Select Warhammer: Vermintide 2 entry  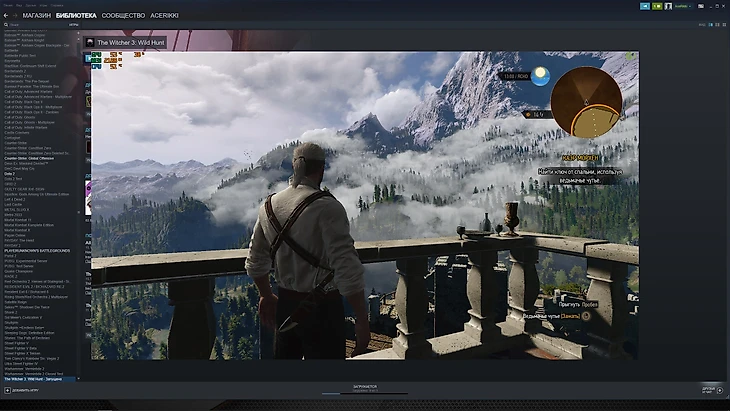(x=24, y=368)
